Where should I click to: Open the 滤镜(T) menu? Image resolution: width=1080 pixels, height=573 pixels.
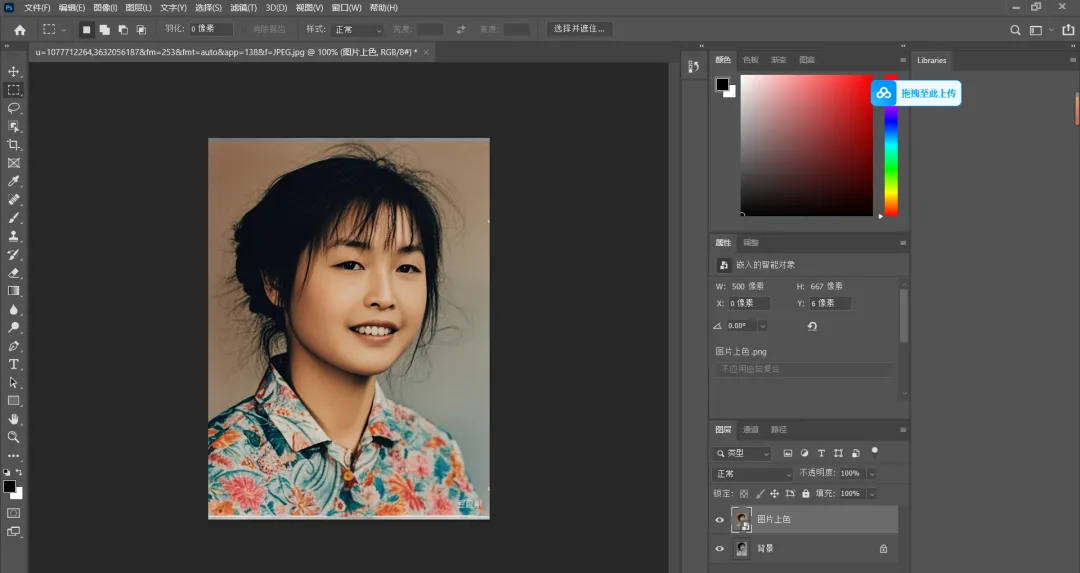click(243, 8)
